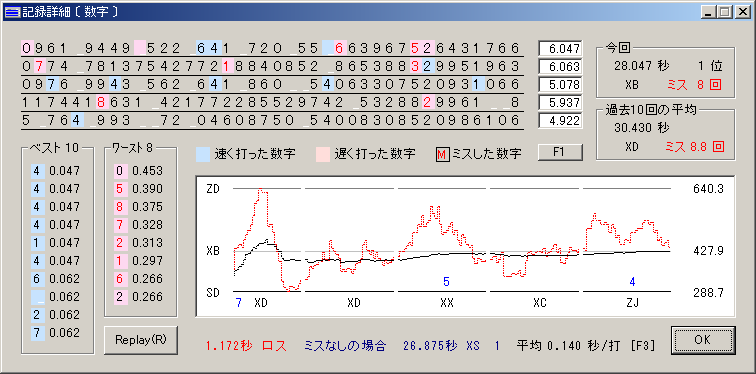
Task: Click the ミスなしの場合 label
Action: (x=345, y=346)
